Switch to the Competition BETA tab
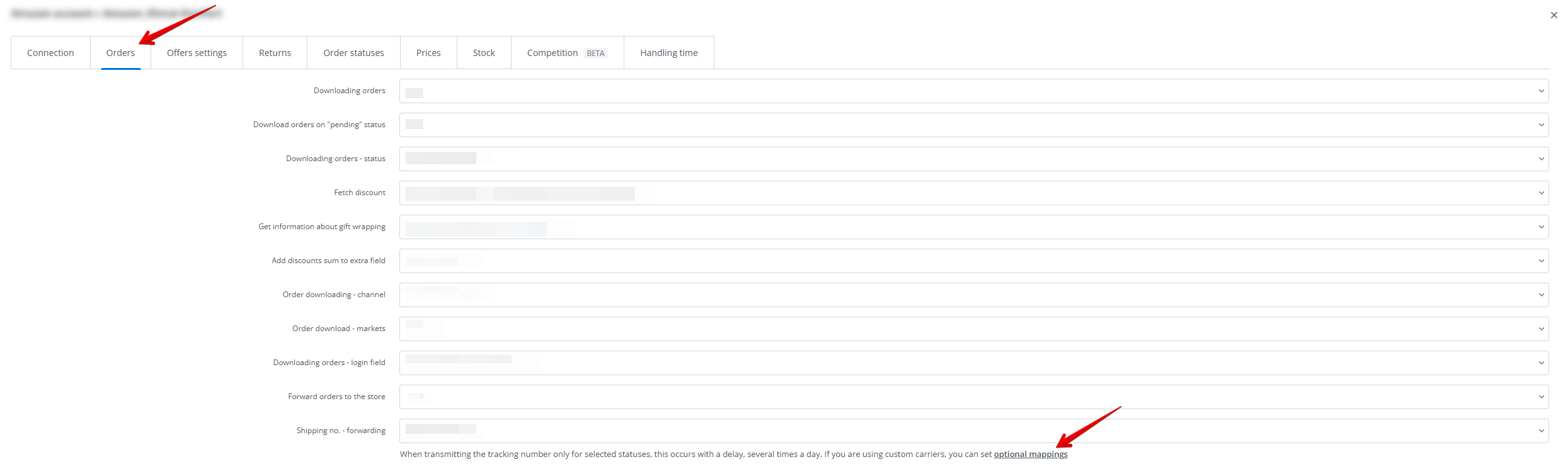Image resolution: width=1568 pixels, height=469 pixels. 567,53
